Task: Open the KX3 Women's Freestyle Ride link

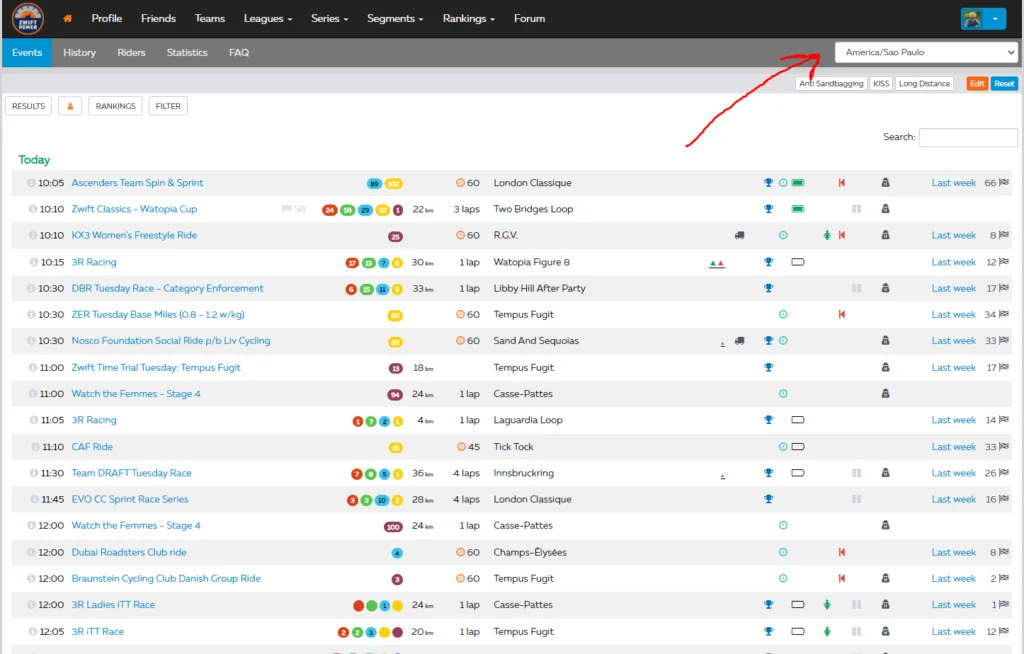Action: click(134, 235)
